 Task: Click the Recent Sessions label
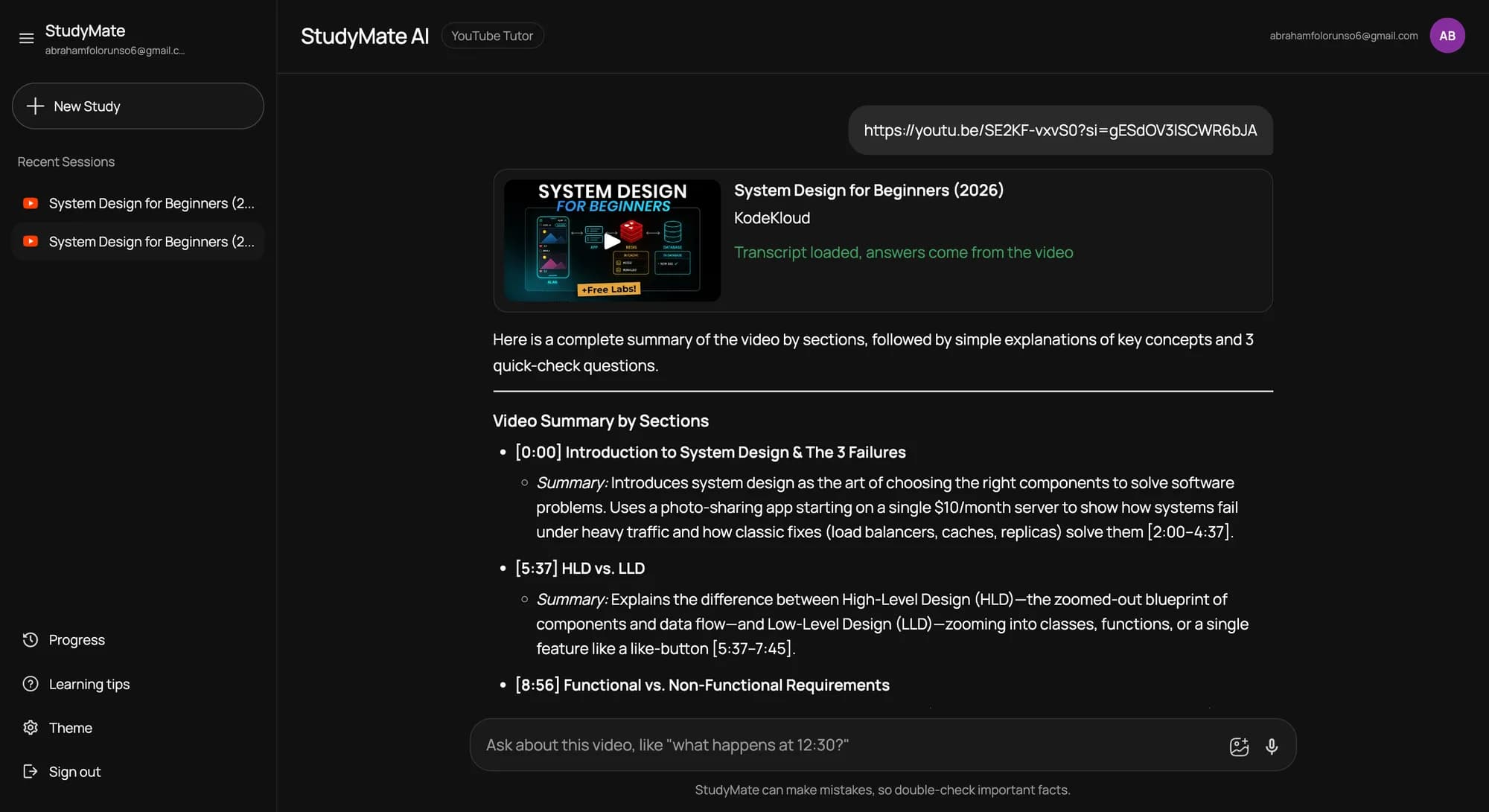(x=66, y=162)
